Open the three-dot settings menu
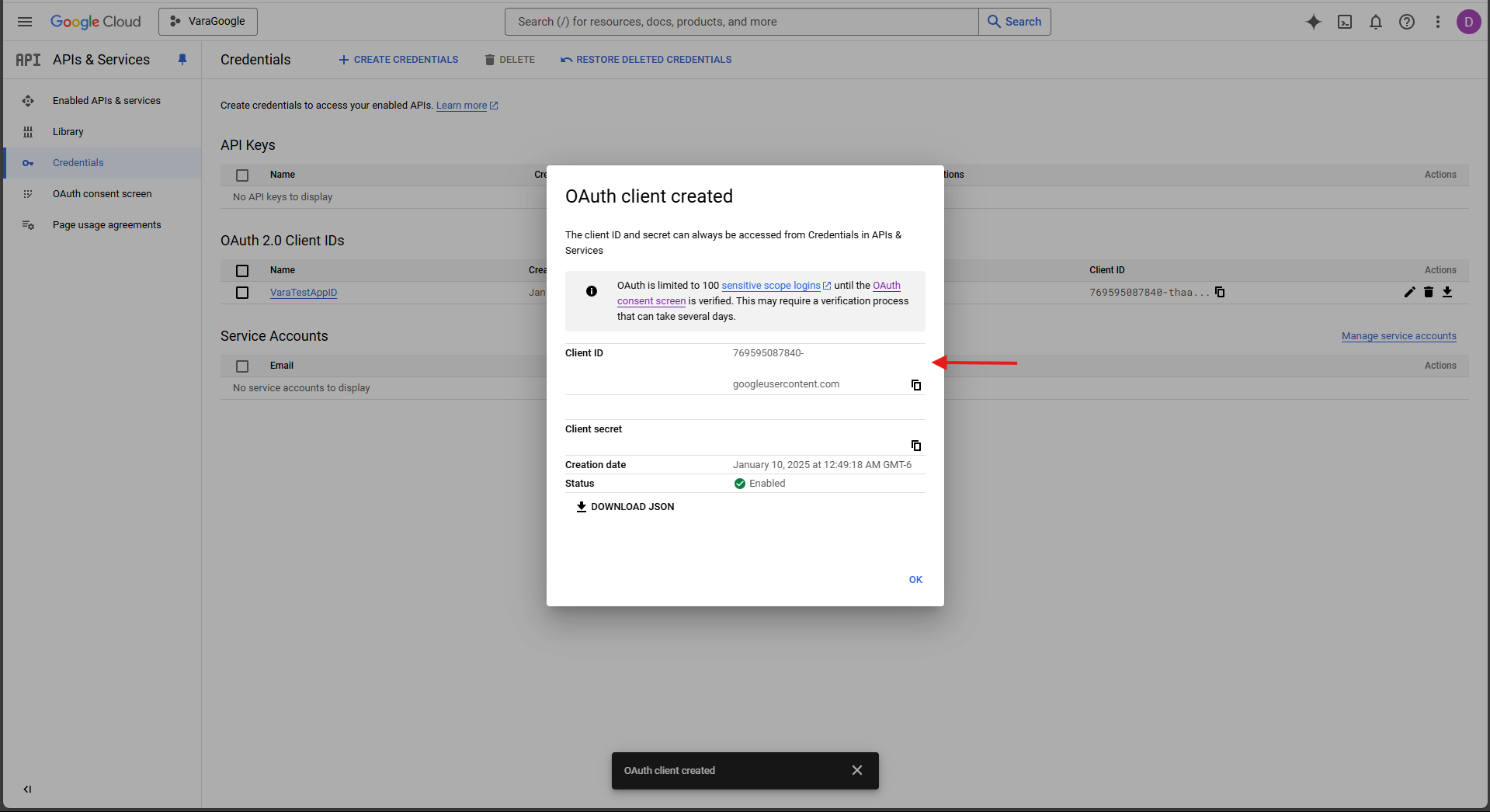This screenshot has height=812, width=1490. pyautogui.click(x=1438, y=22)
